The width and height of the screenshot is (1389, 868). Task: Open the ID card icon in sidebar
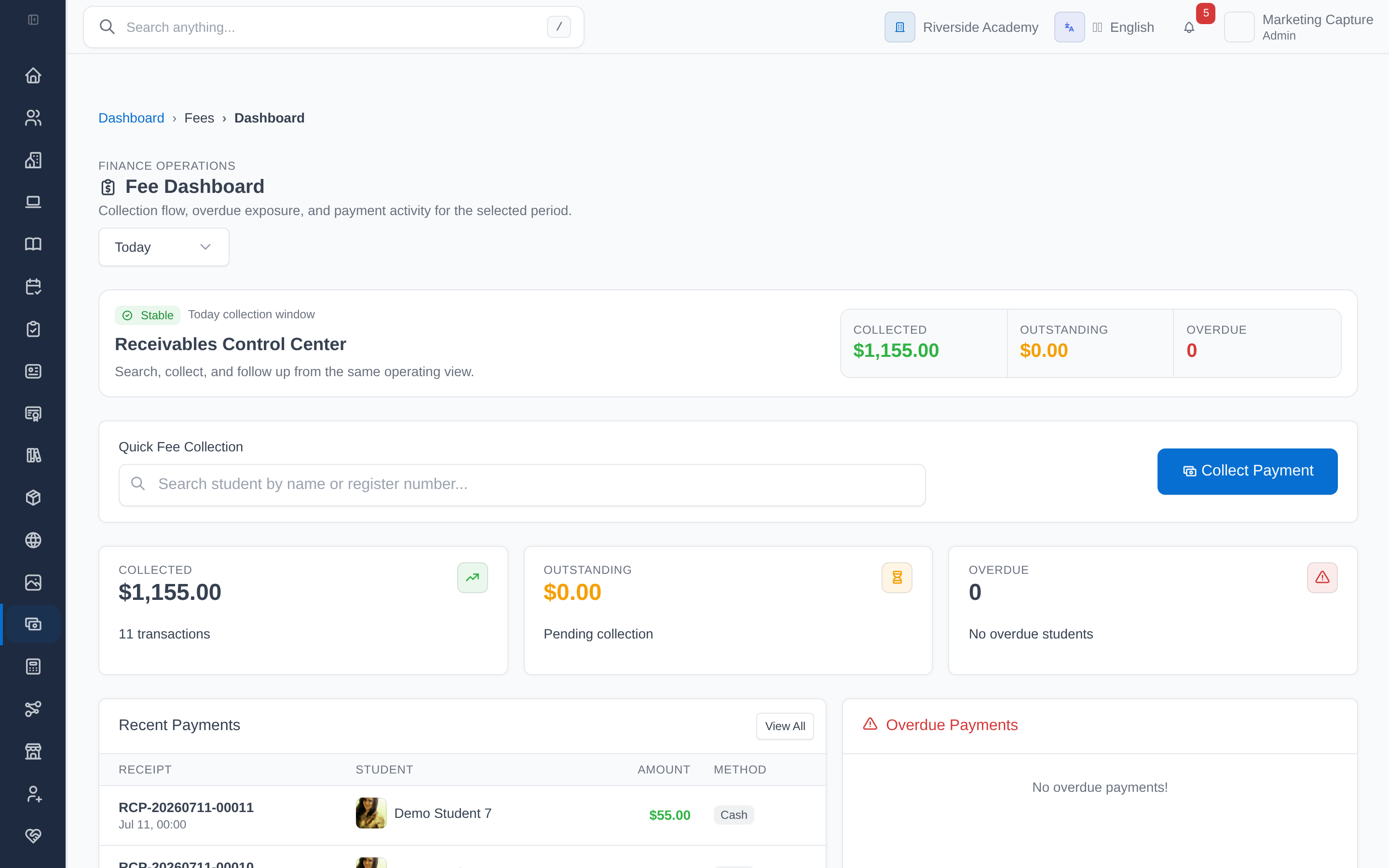[x=33, y=371]
